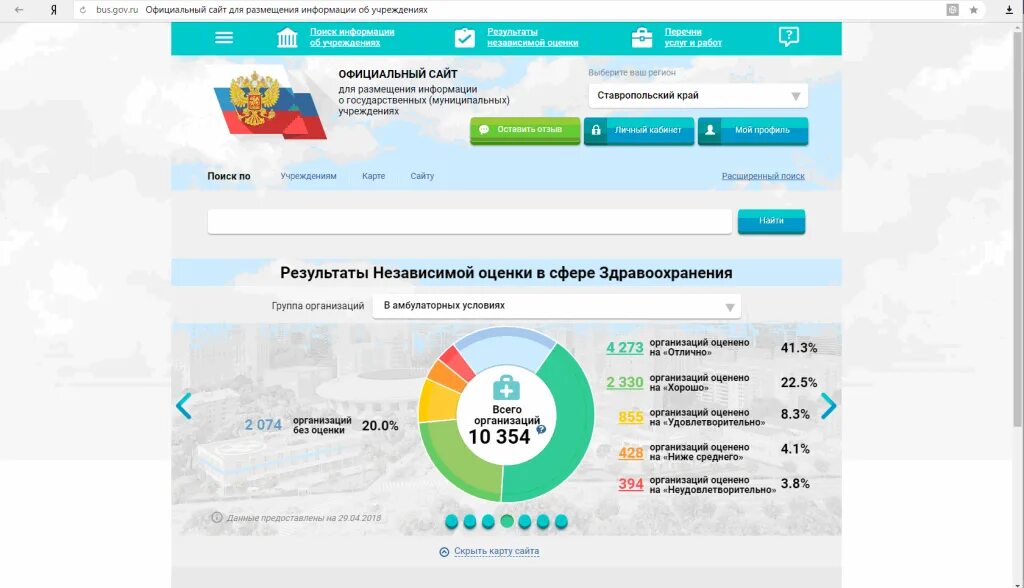The image size is (1024, 588).
Task: Star the page in the browser address bar
Action: point(973,8)
